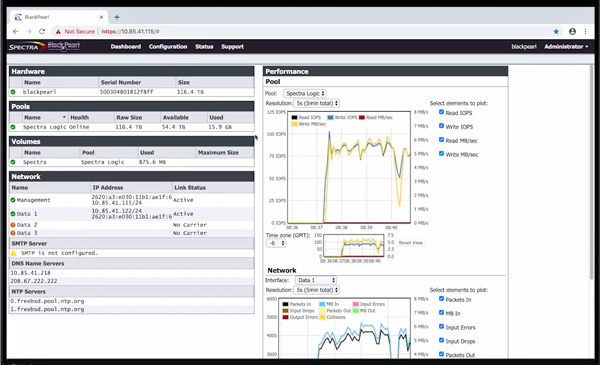This screenshot has width=600, height=365.
Task: Change Pool chart Resolution dropdown
Action: click(316, 103)
